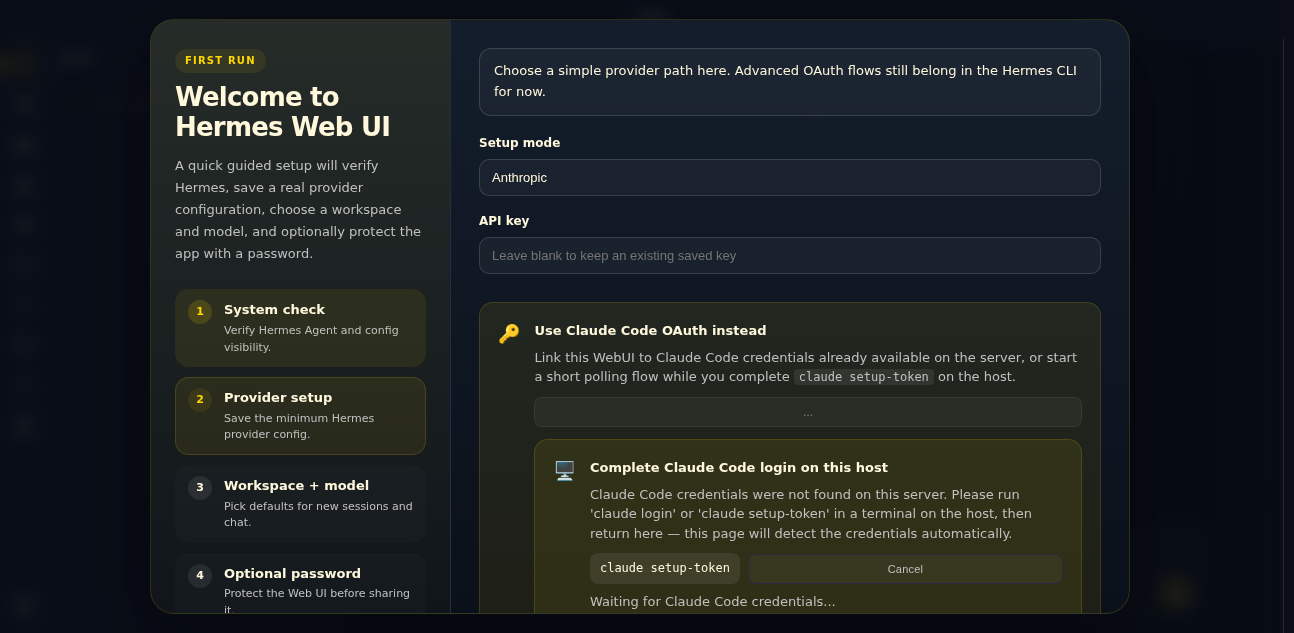
Task: Open the Setup mode dropdown showing Anthropic
Action: pyautogui.click(x=789, y=177)
